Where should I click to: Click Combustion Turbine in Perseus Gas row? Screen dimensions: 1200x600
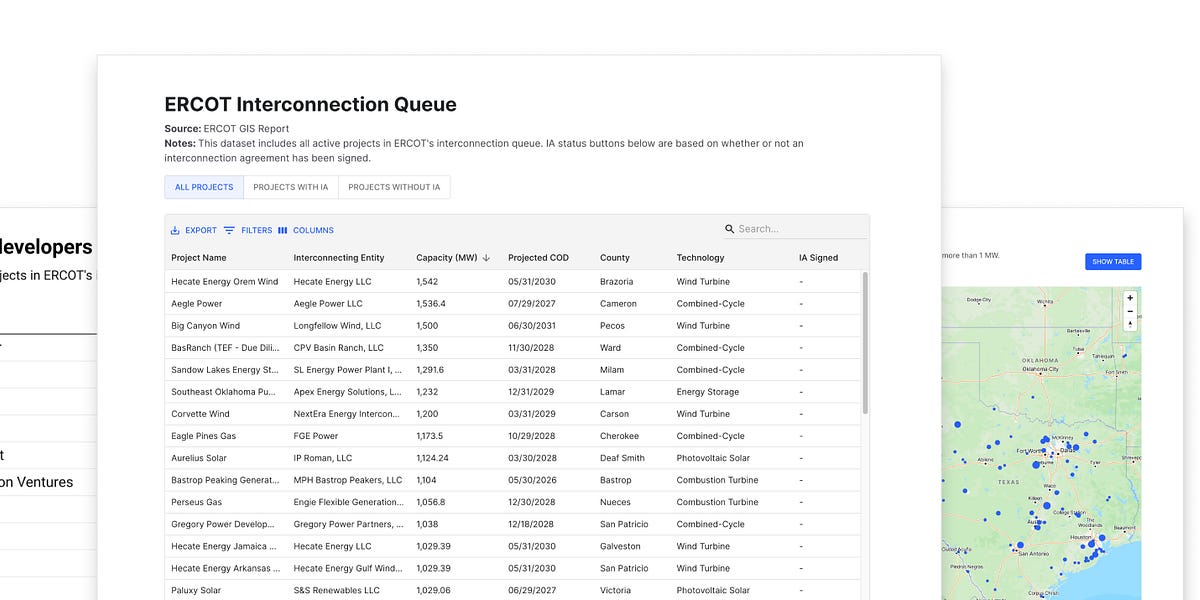717,502
